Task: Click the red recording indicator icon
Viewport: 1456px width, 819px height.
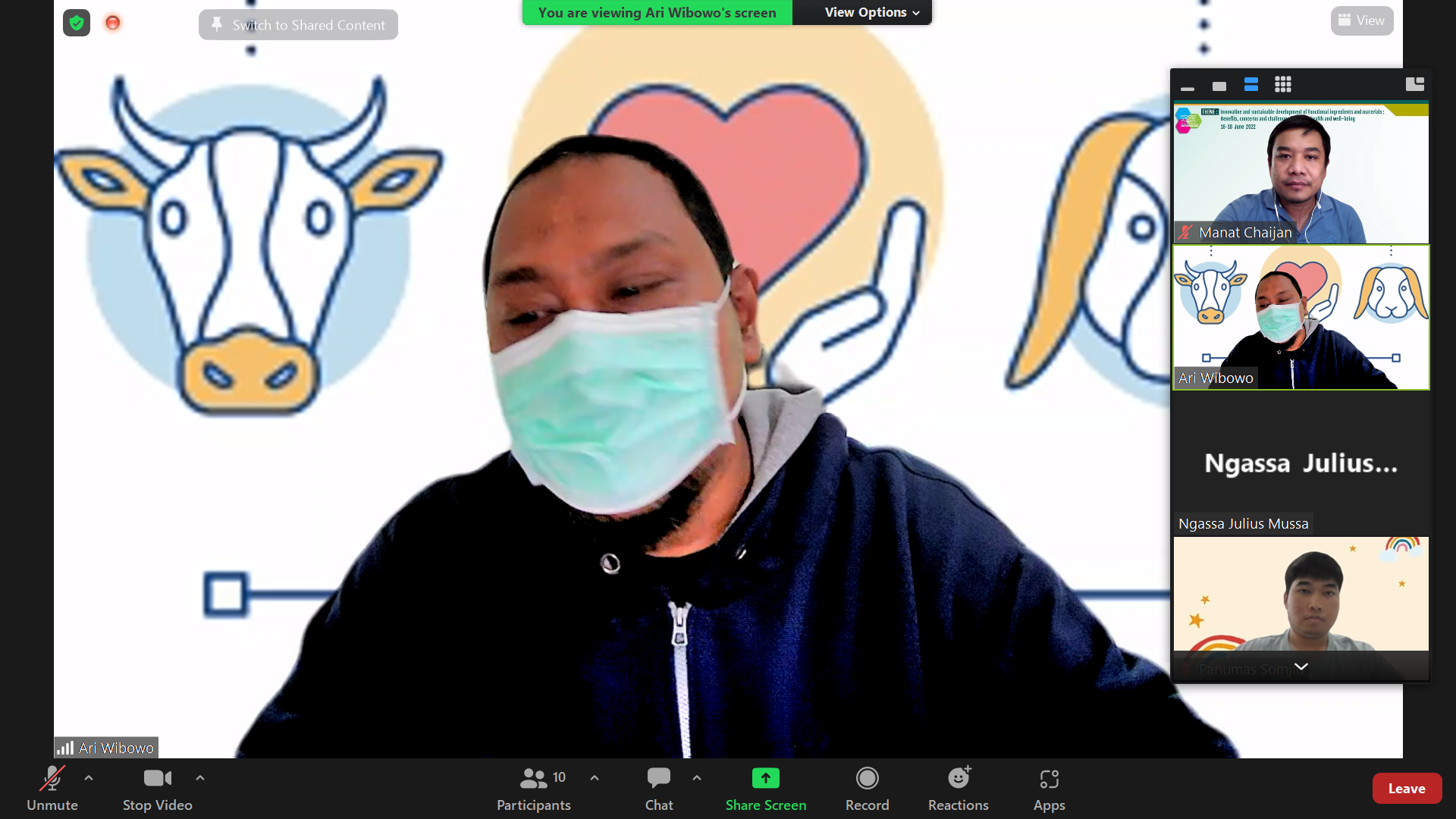Action: pos(112,23)
